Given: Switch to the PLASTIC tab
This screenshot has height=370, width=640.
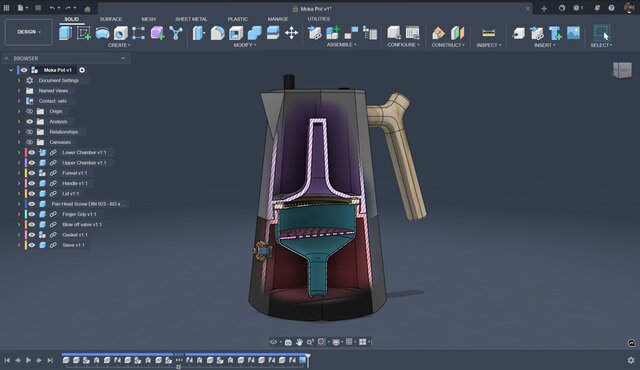Looking at the screenshot, I should tap(238, 19).
